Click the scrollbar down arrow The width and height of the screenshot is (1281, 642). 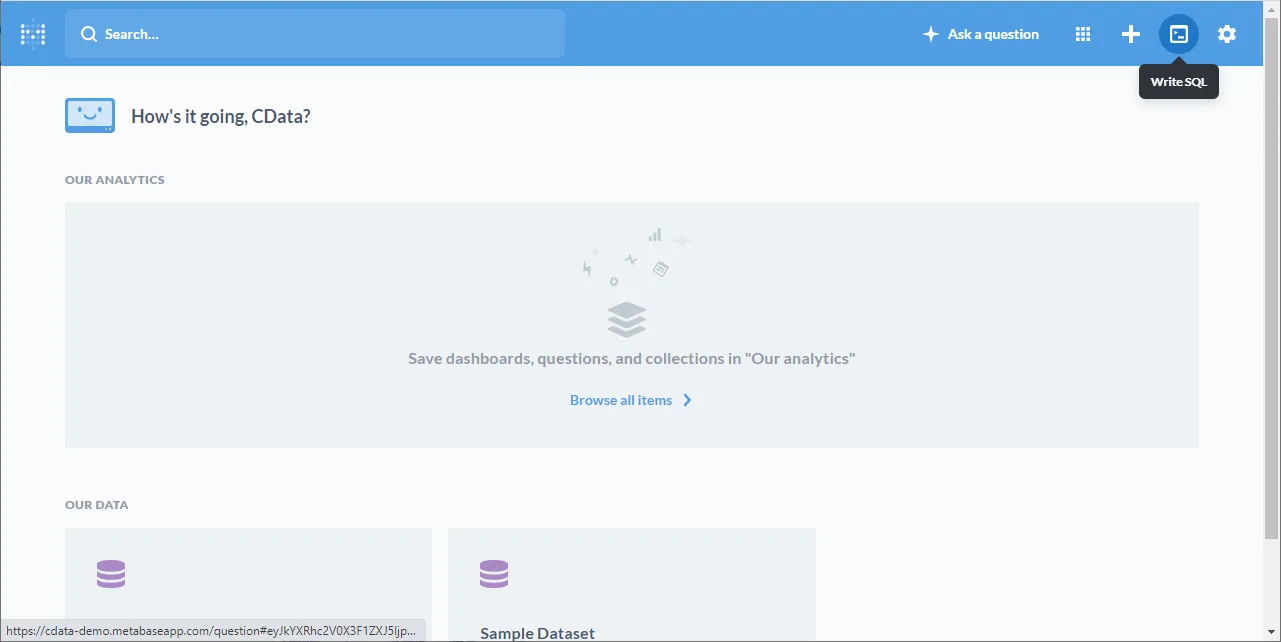click(x=1272, y=634)
